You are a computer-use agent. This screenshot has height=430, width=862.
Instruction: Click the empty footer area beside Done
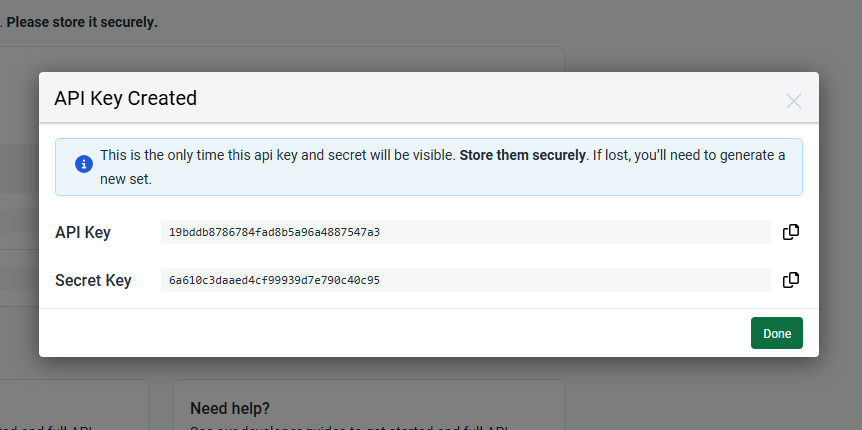click(x=385, y=333)
